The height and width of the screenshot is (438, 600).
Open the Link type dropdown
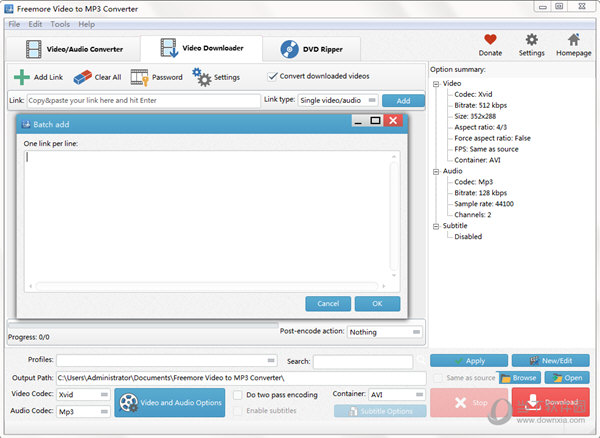pyautogui.click(x=338, y=100)
